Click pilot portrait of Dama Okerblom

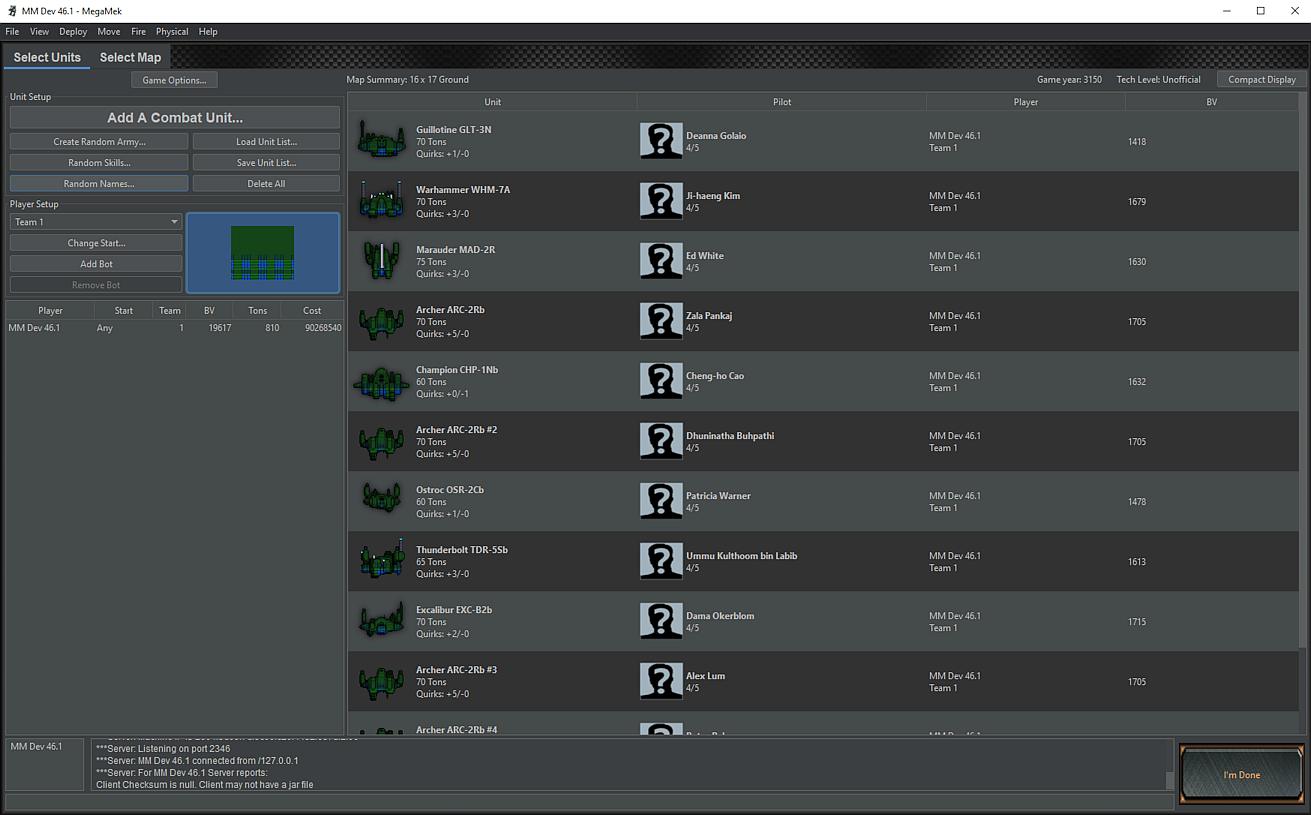(661, 621)
